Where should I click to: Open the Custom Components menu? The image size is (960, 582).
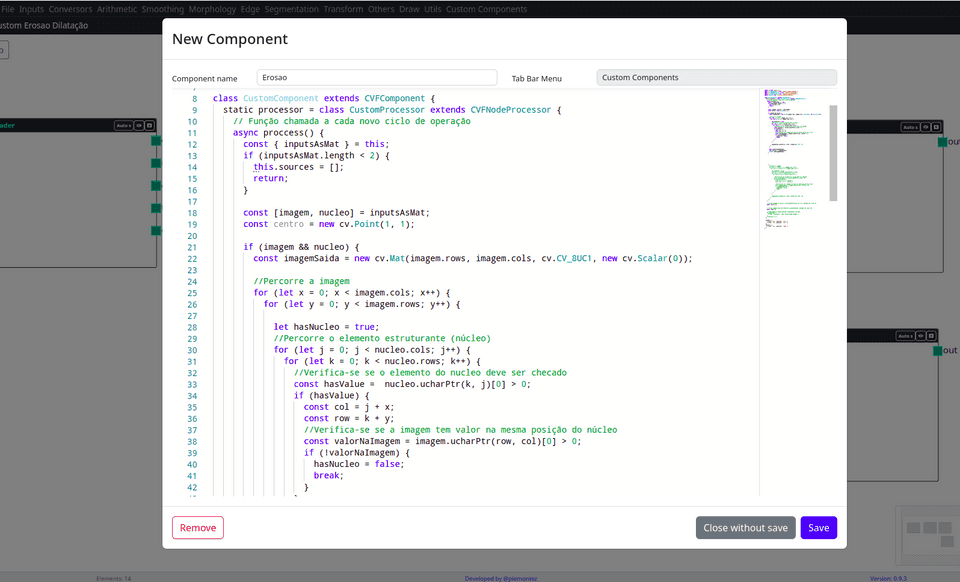pyautogui.click(x=486, y=9)
